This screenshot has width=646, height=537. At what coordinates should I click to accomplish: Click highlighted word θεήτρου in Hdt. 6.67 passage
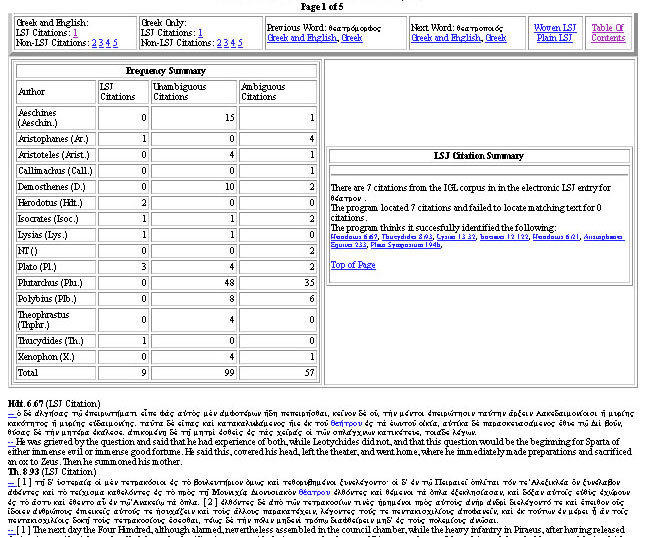(346, 423)
